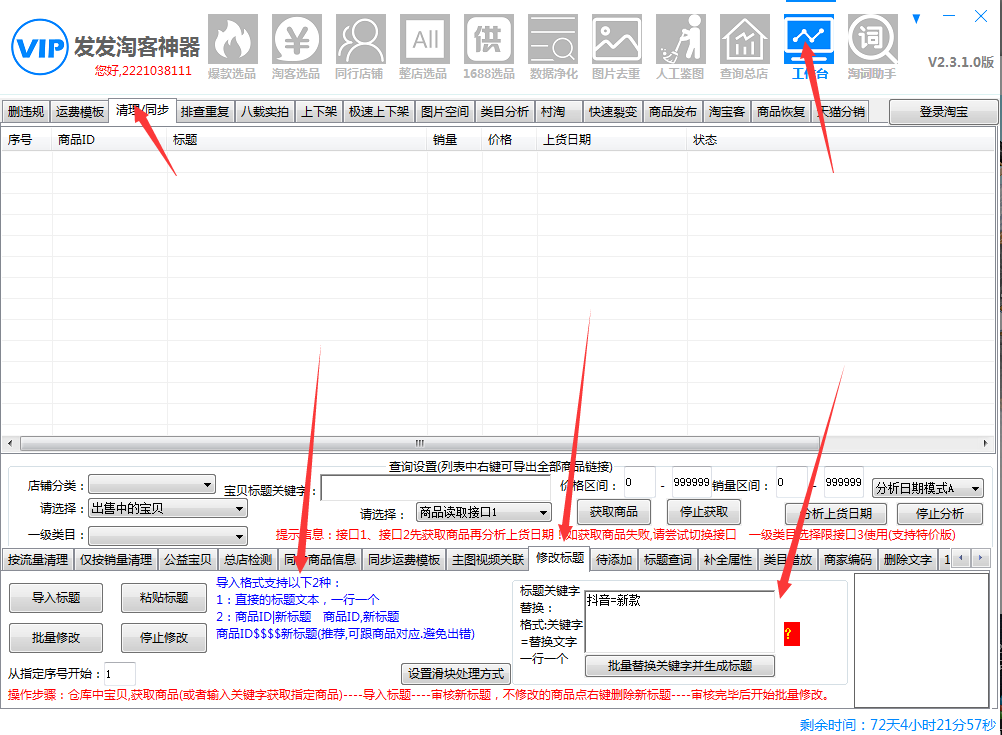1002x735 pixels.
Task: Focus the 宝贝标题关键字 input field
Action: (435, 488)
